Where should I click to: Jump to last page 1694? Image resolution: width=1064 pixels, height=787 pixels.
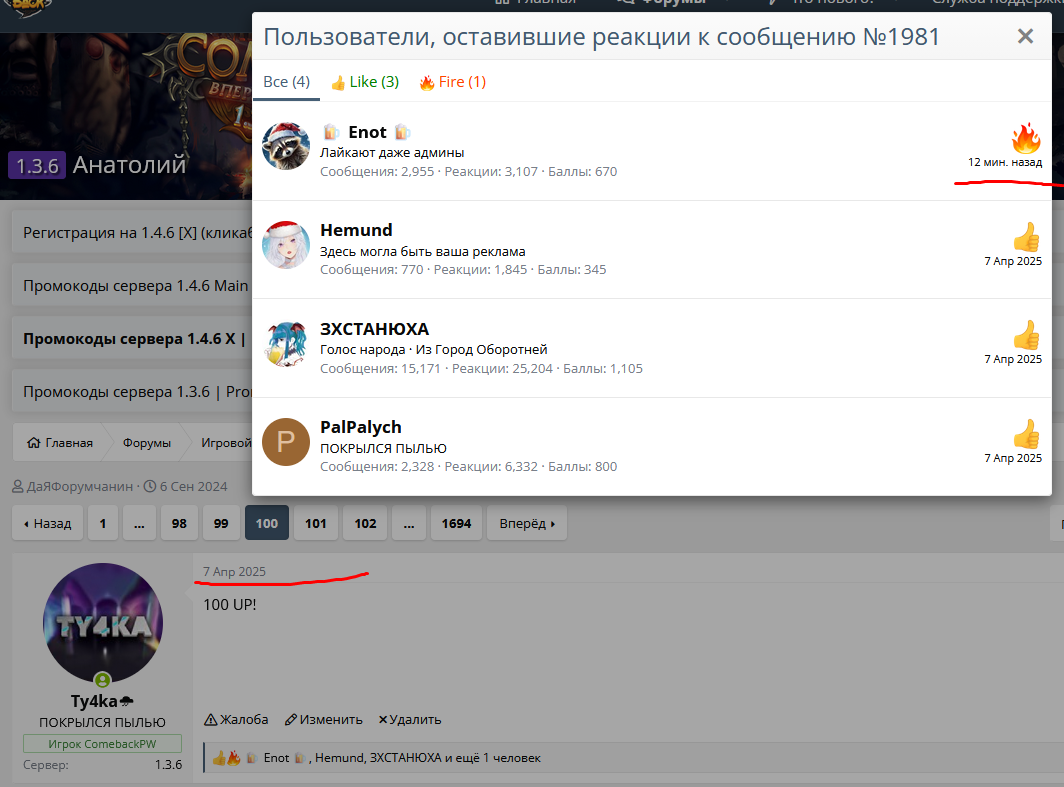point(456,523)
